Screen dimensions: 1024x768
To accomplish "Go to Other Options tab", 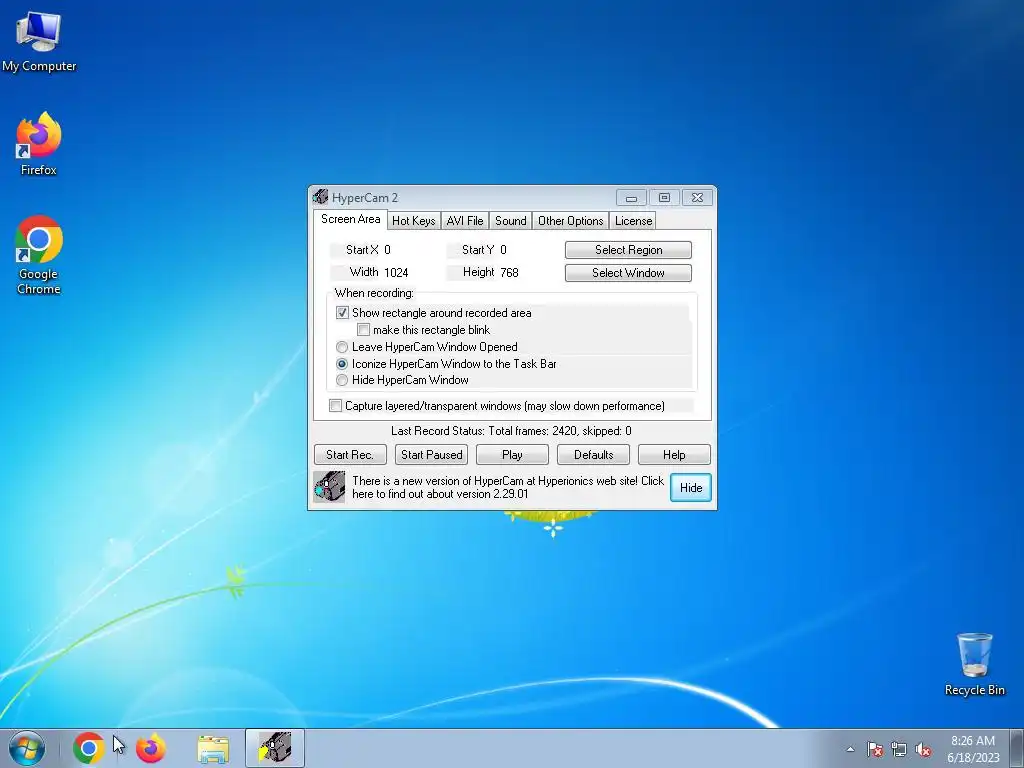I will 570,221.
